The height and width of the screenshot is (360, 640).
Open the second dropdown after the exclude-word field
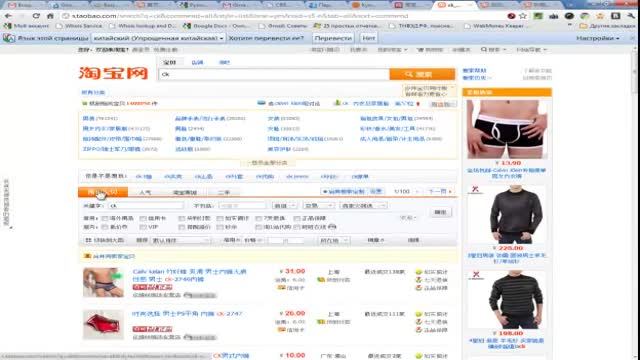pos(319,206)
